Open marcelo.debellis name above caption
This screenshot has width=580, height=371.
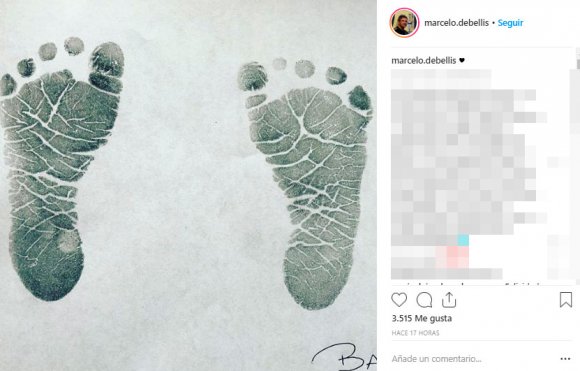(424, 60)
